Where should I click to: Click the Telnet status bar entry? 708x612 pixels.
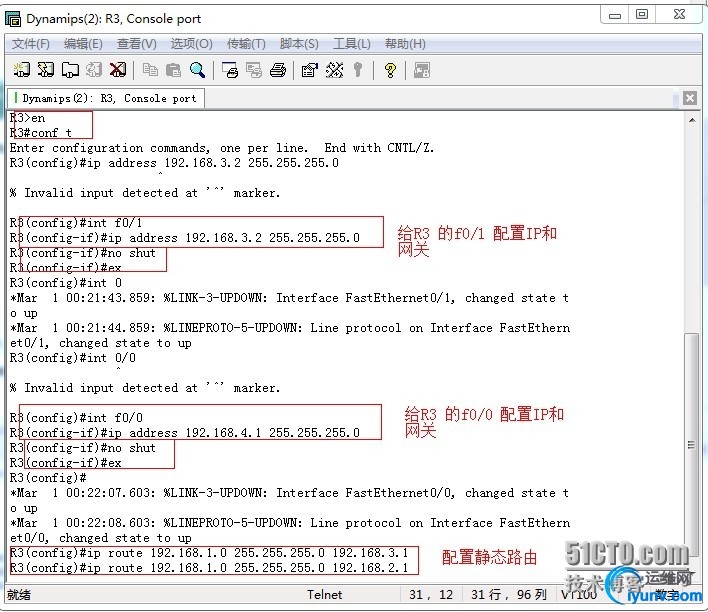[x=324, y=594]
